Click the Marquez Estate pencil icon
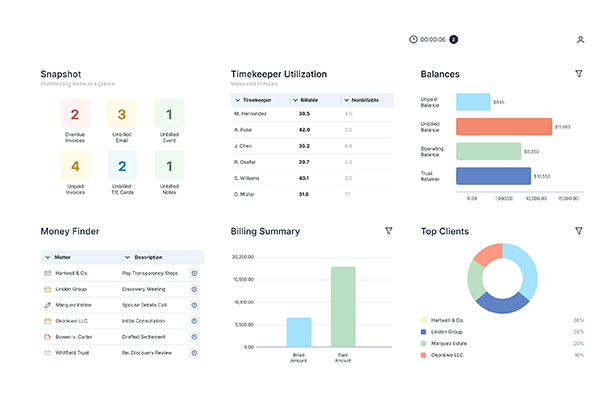This screenshot has height=400, width=600. coord(47,305)
